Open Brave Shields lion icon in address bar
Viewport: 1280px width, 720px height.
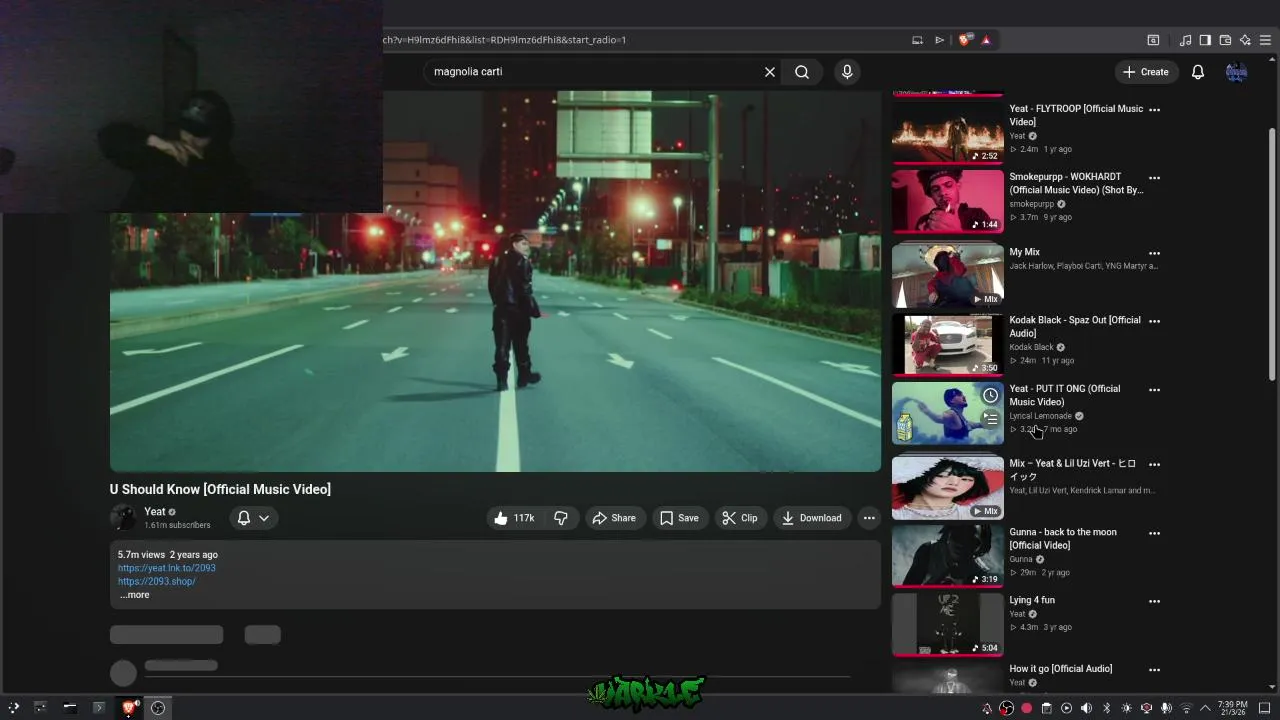coord(964,40)
